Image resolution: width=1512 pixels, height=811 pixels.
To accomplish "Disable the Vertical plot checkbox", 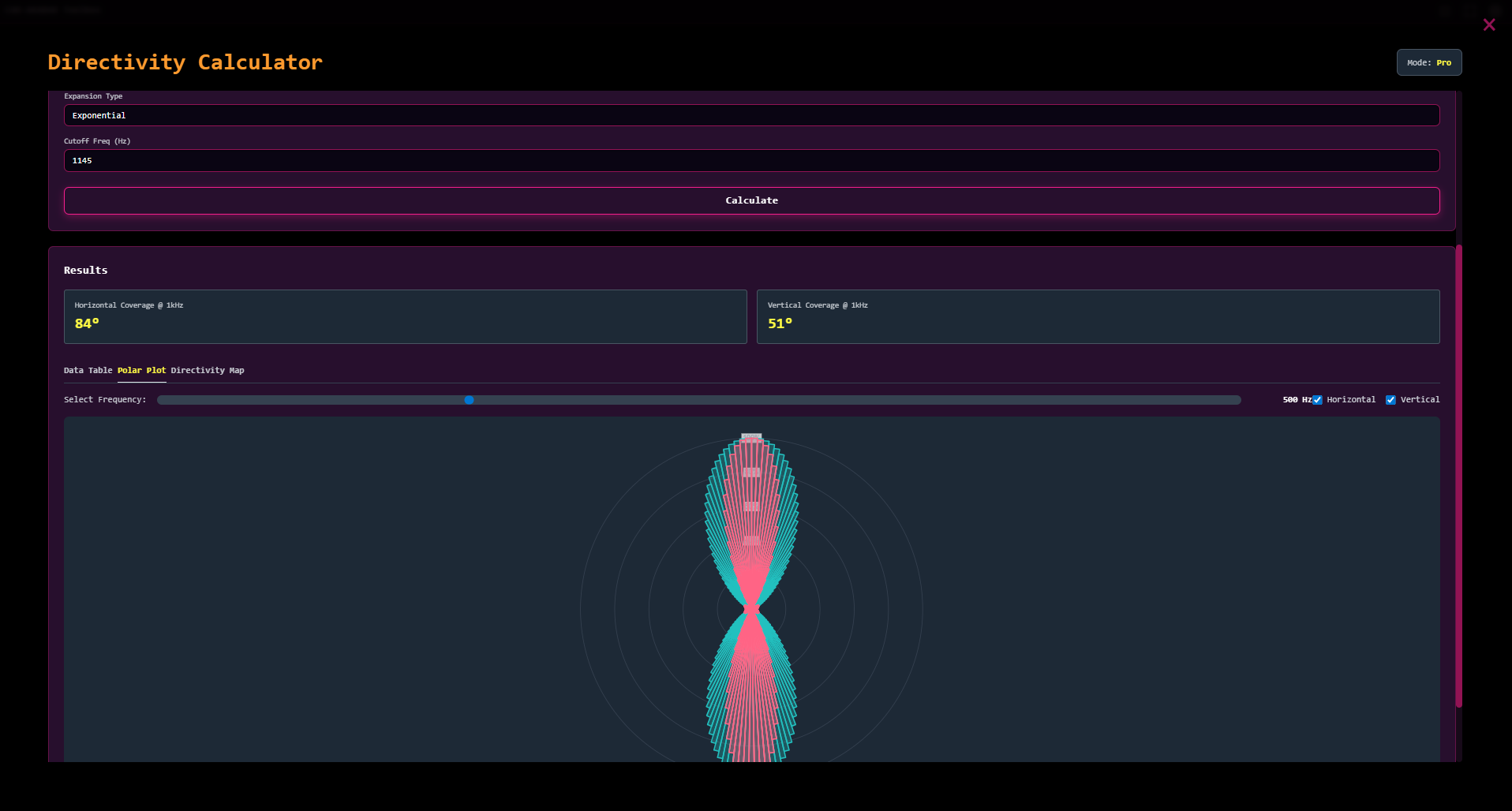I will (1390, 401).
